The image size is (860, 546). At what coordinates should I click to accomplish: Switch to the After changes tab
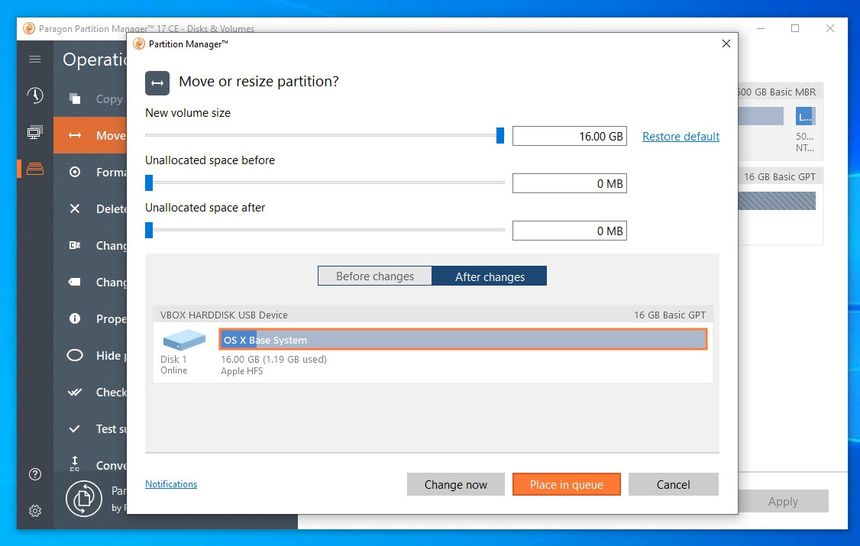click(489, 276)
